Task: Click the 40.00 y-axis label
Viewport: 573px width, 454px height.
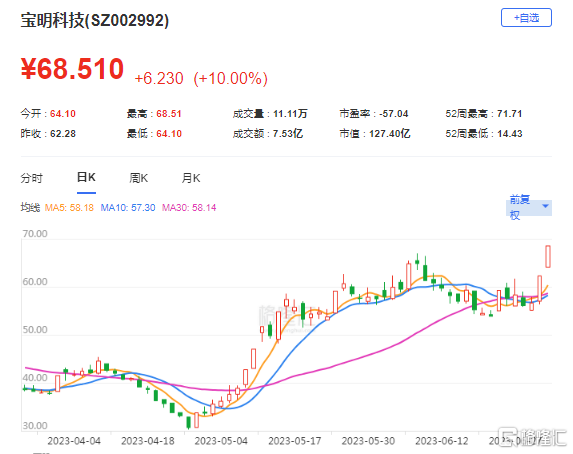Action: [x=35, y=378]
